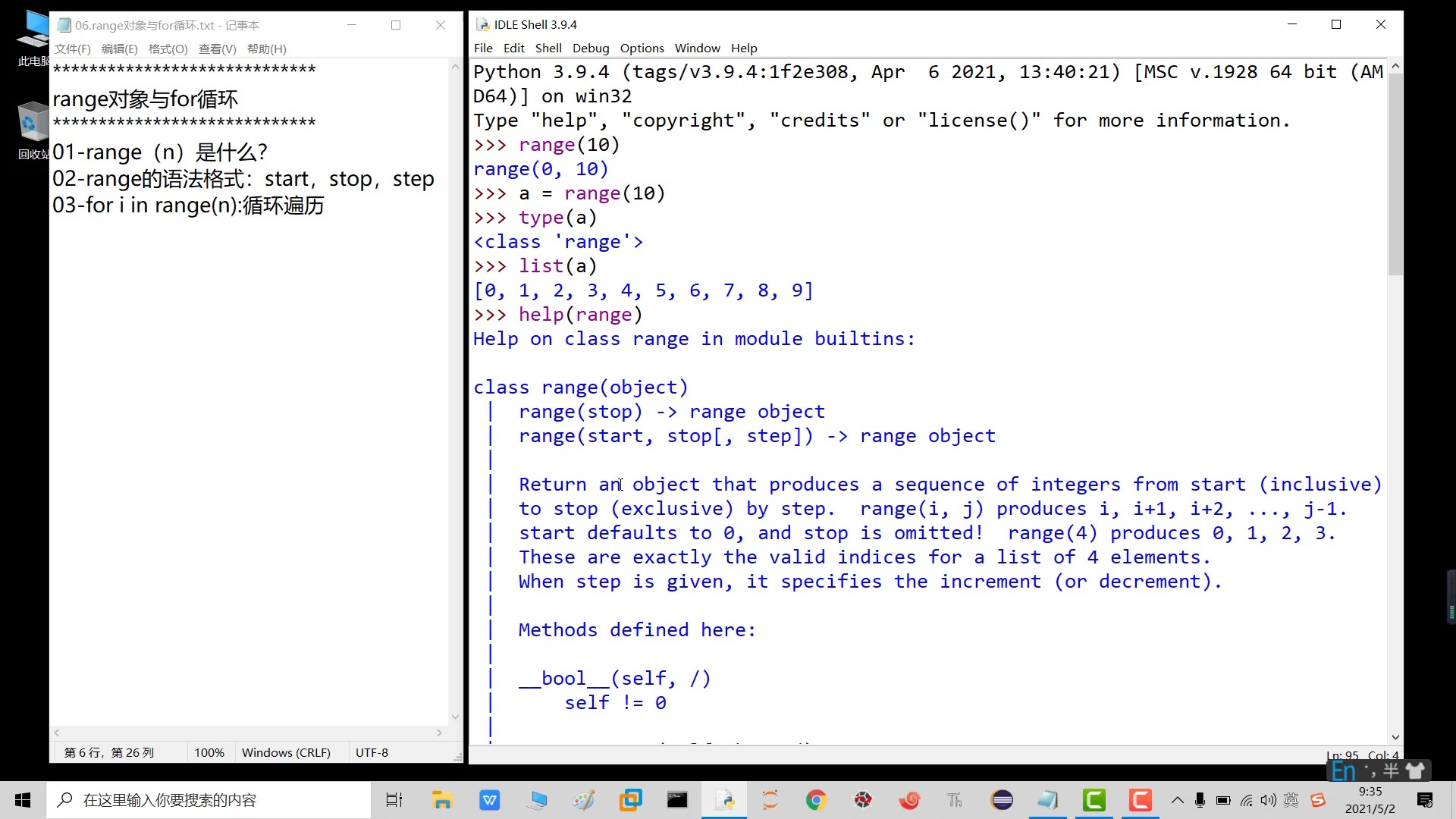
Task: Switch to Notepad taskbar icon
Action: [1048, 800]
